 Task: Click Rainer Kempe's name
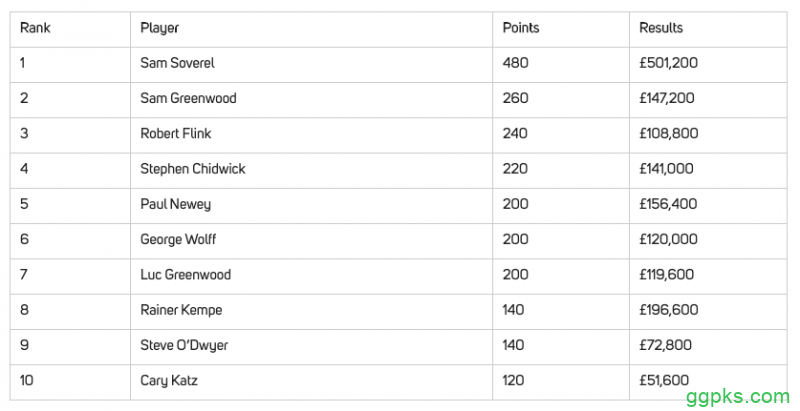181,310
